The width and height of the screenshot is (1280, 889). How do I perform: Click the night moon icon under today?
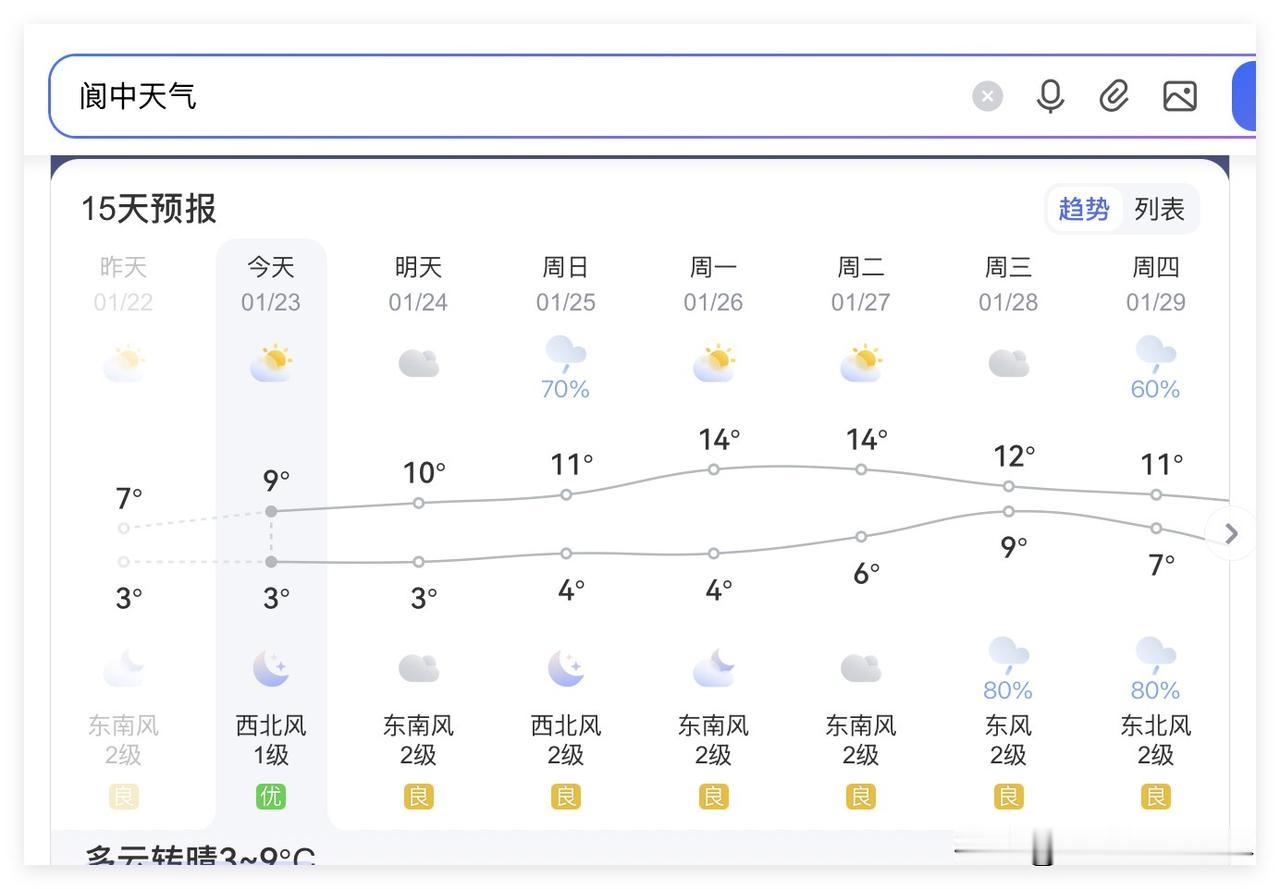pos(271,668)
